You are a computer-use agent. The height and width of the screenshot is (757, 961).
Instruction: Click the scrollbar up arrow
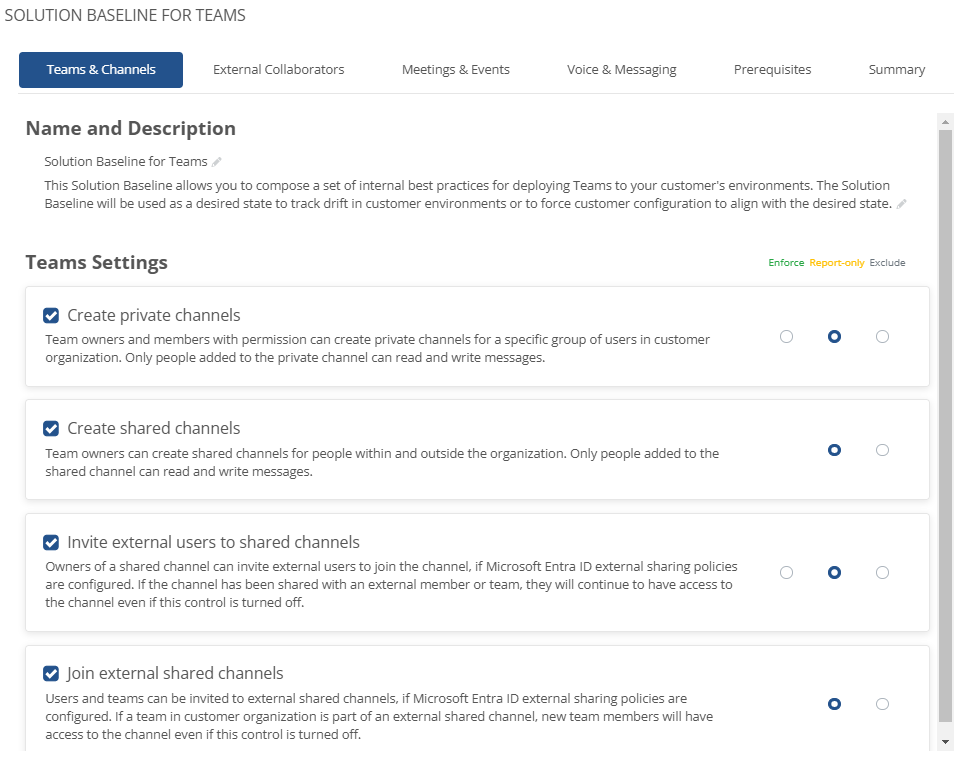click(x=946, y=121)
